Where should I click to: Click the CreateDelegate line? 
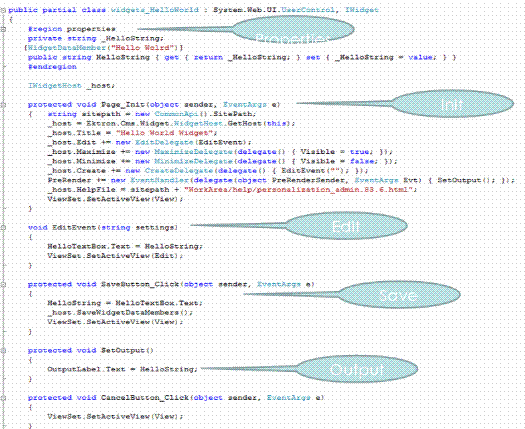208,171
